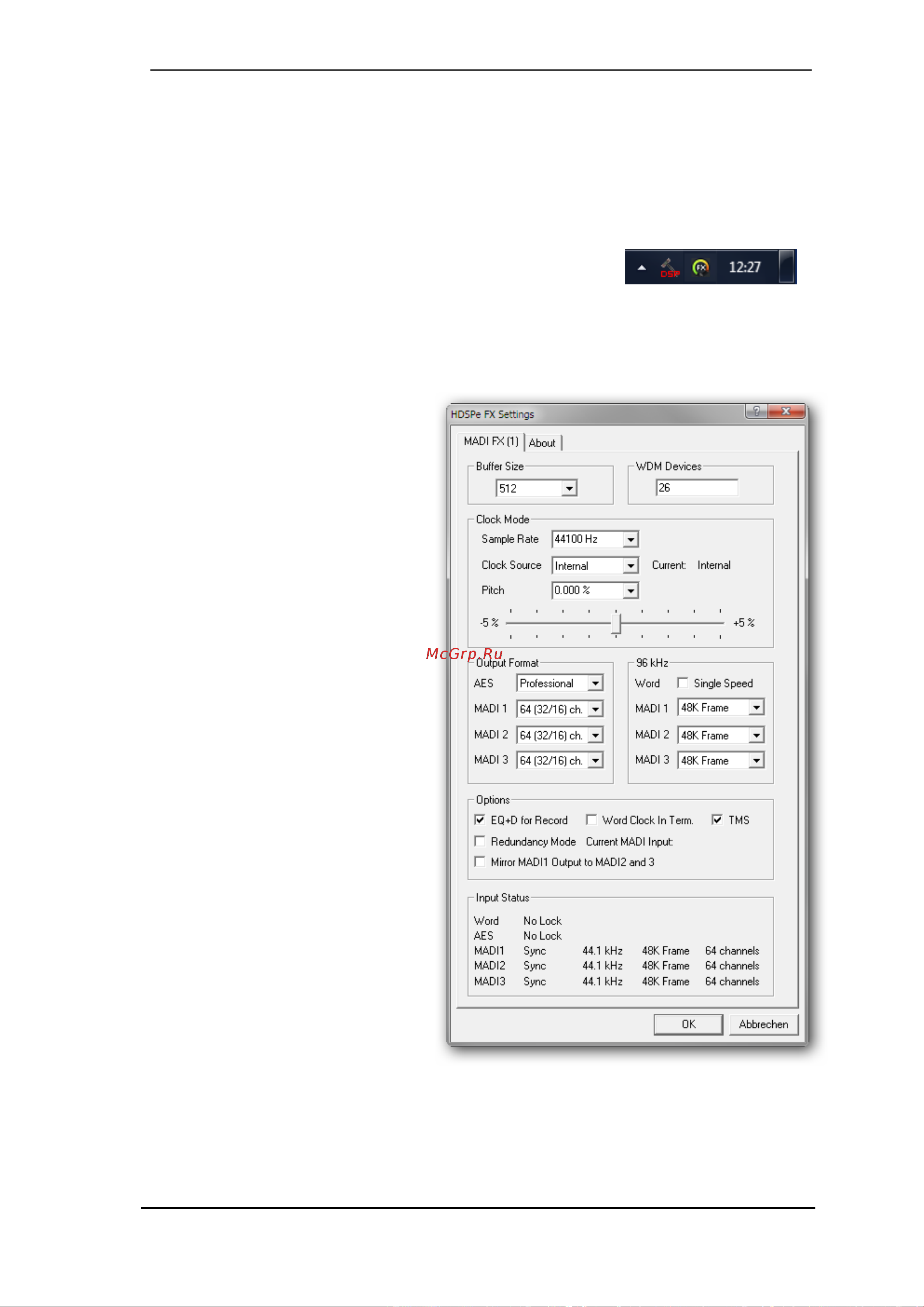This screenshot has width=924, height=1307.
Task: Toggle the TMS checkbox
Action: pos(717,820)
